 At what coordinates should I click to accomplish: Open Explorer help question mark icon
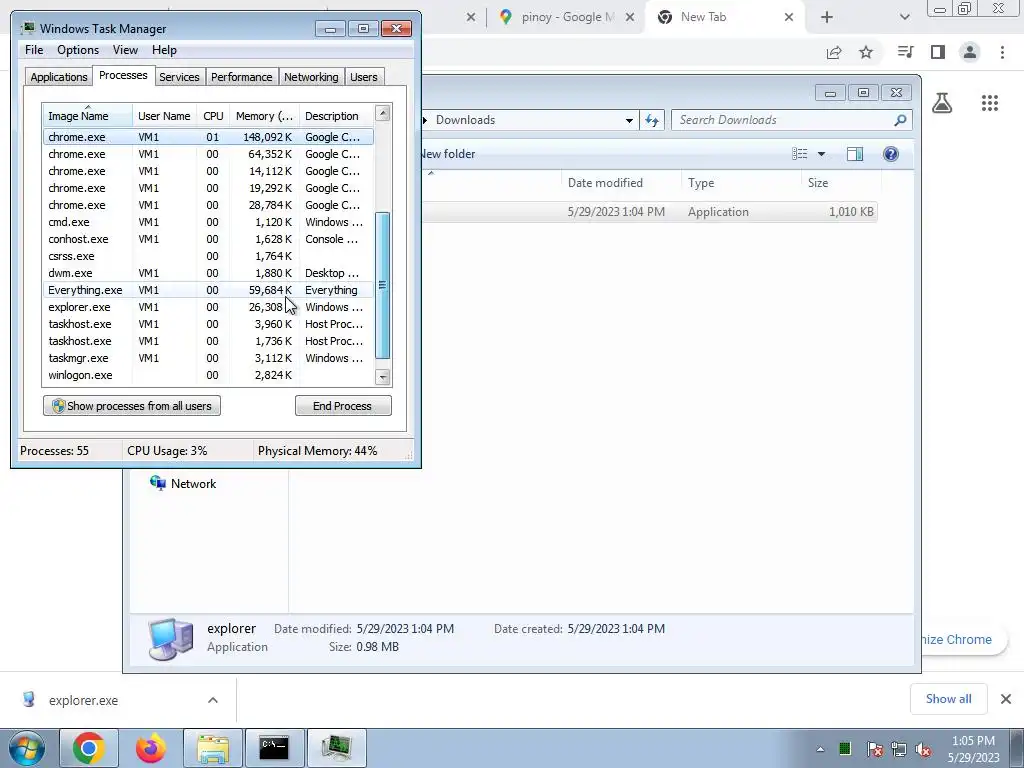pos(891,154)
